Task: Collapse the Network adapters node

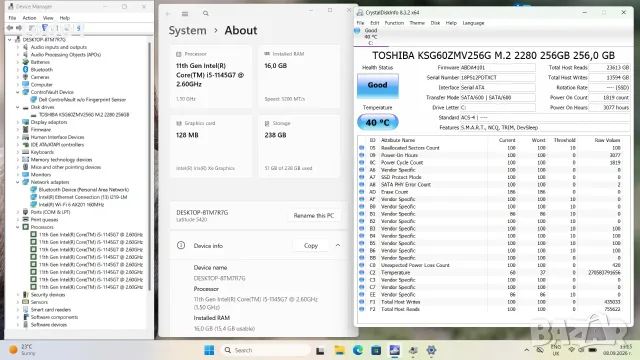Action: click(18, 182)
